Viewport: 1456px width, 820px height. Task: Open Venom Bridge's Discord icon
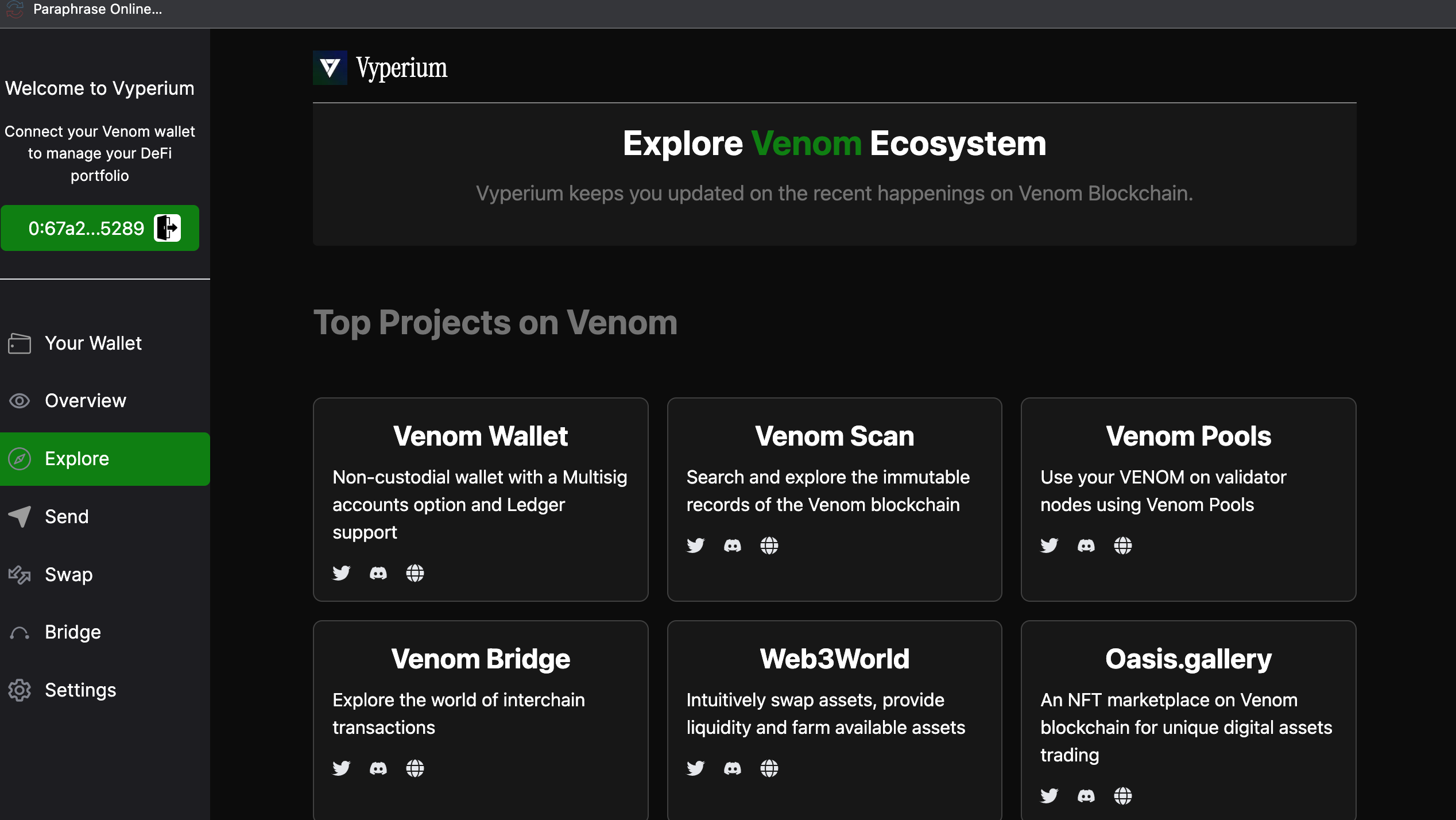pos(378,768)
